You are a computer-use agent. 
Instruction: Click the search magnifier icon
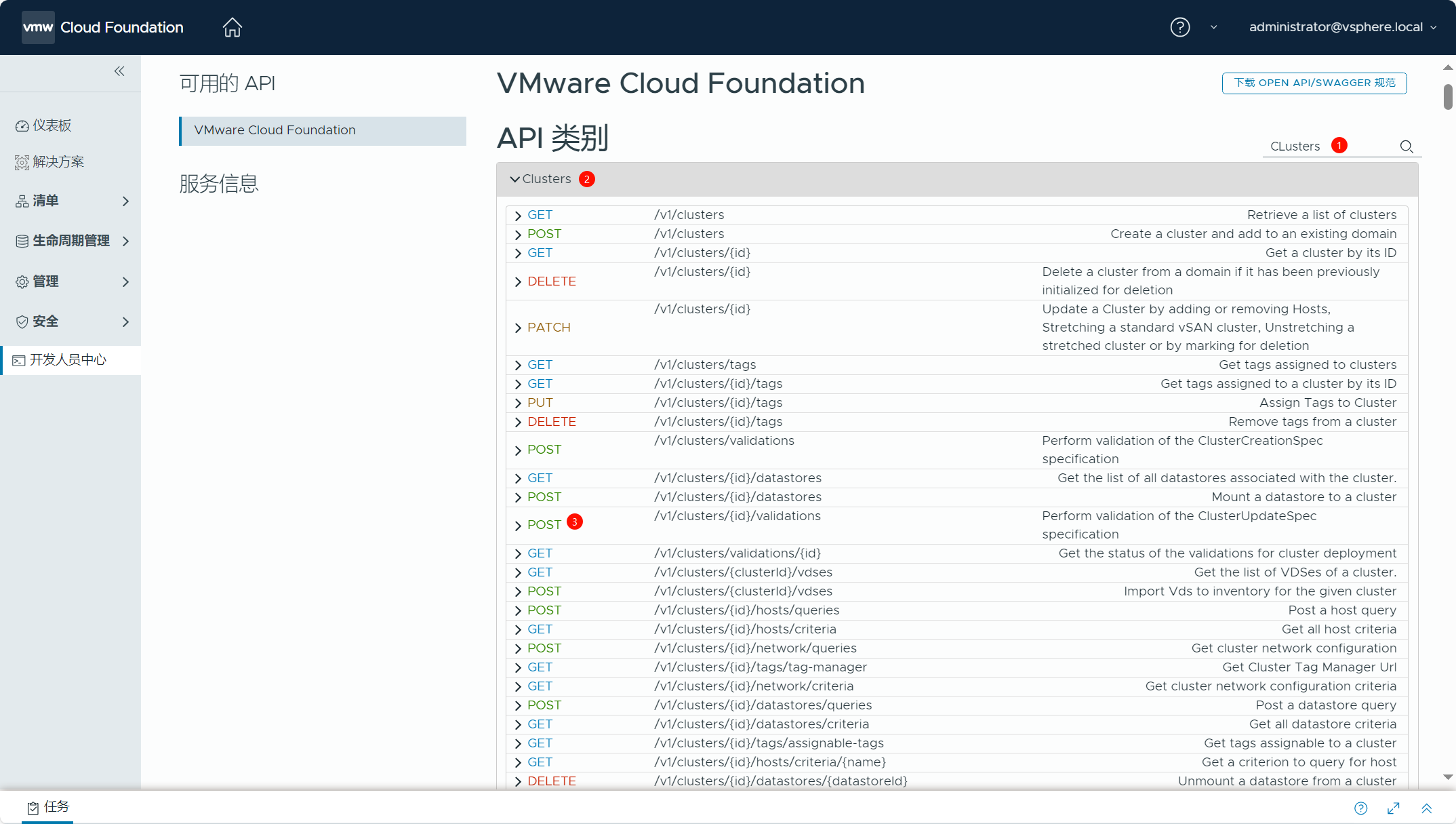point(1407,146)
